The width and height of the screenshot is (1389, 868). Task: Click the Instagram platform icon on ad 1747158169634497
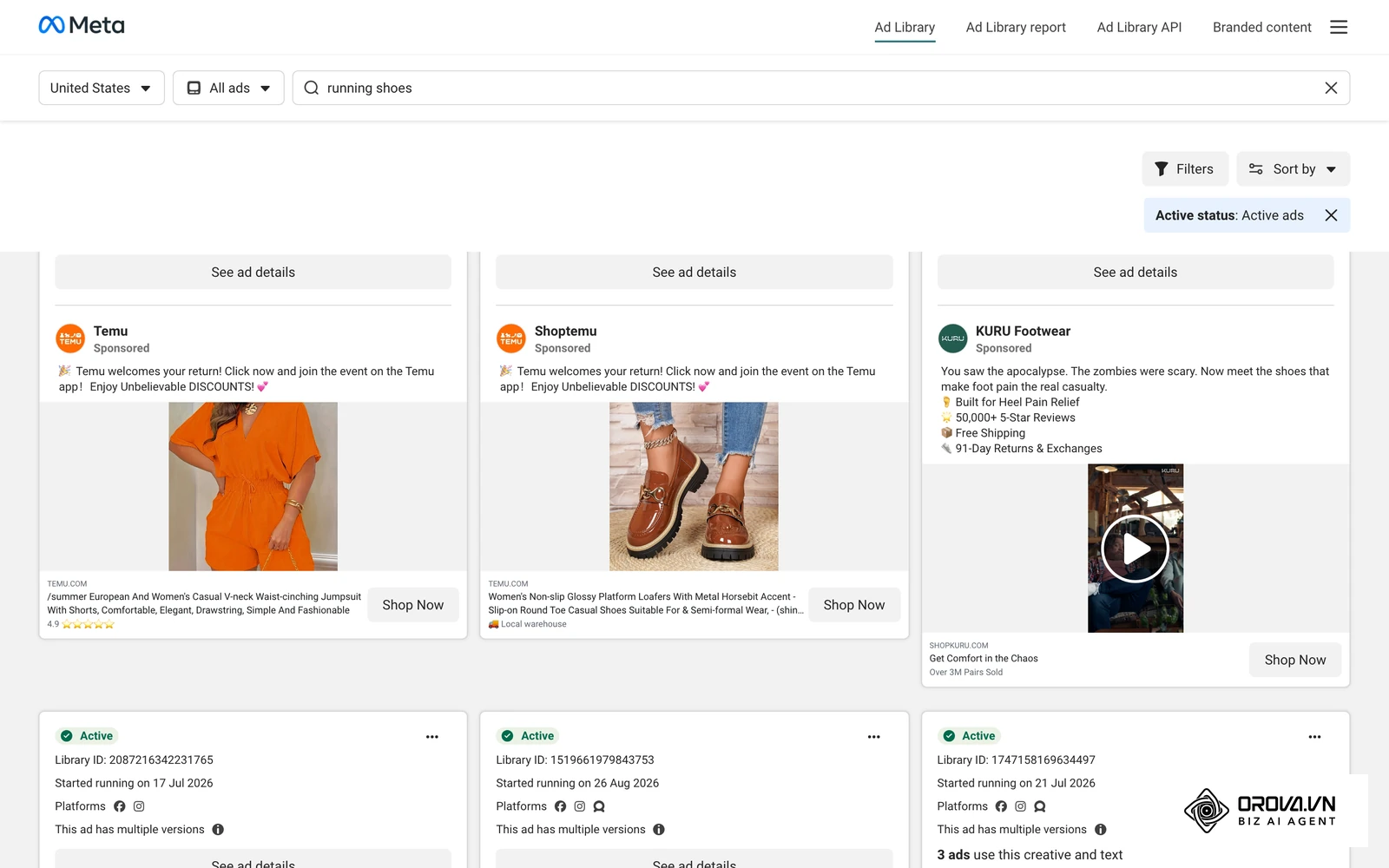click(x=1021, y=806)
